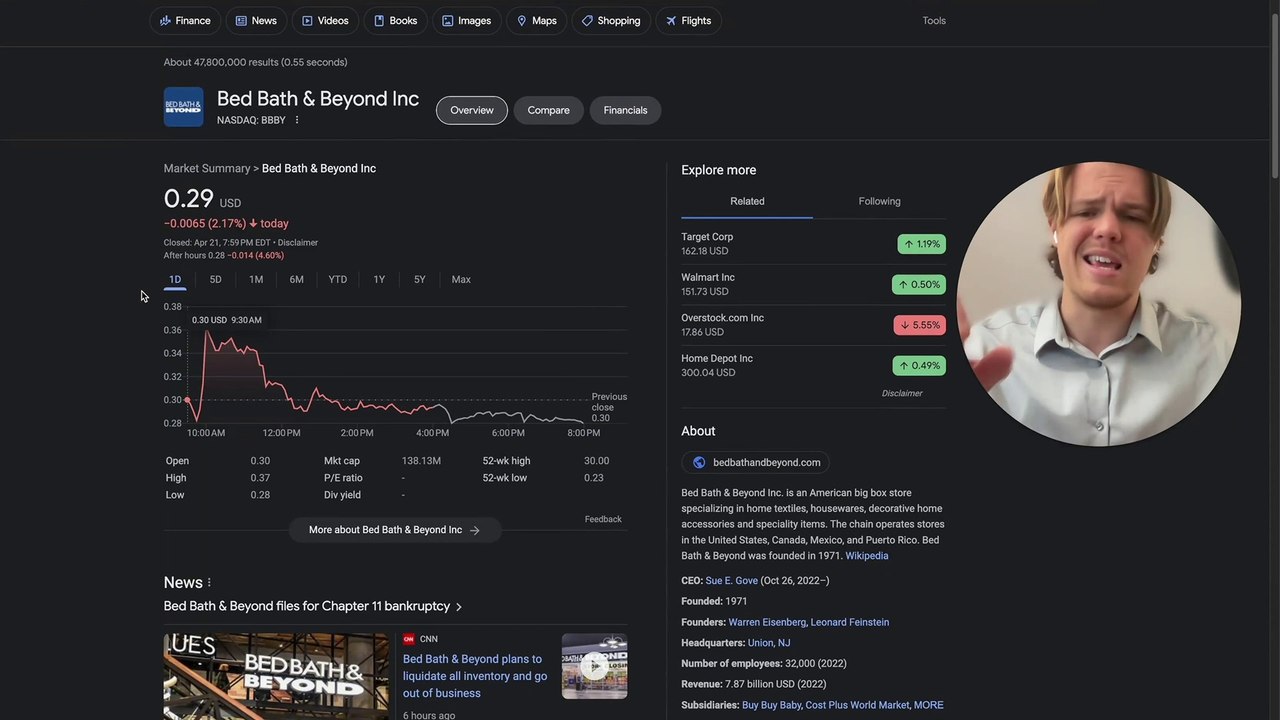1280x720 pixels.
Task: Open the Financials tab
Action: point(625,110)
